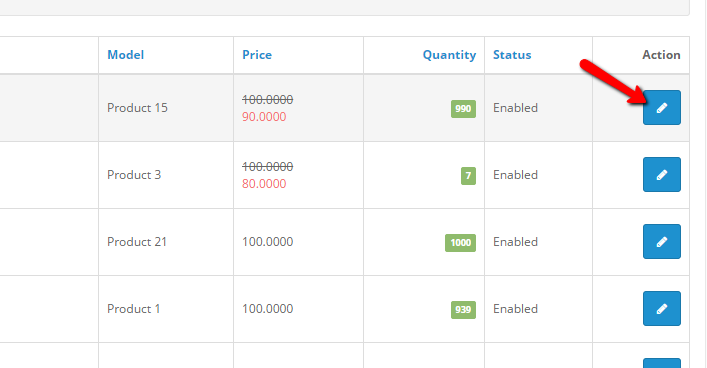Click the struck-through price for Product 15
The height and width of the screenshot is (368, 707).
point(267,100)
